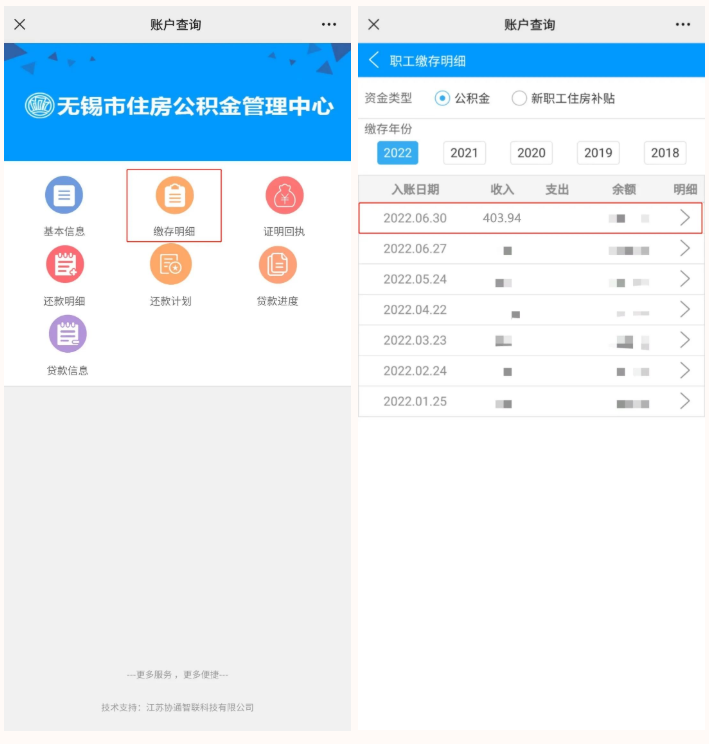Expand details for the 2022.04.22 row
The height and width of the screenshot is (744, 709).
pyautogui.click(x=685, y=309)
